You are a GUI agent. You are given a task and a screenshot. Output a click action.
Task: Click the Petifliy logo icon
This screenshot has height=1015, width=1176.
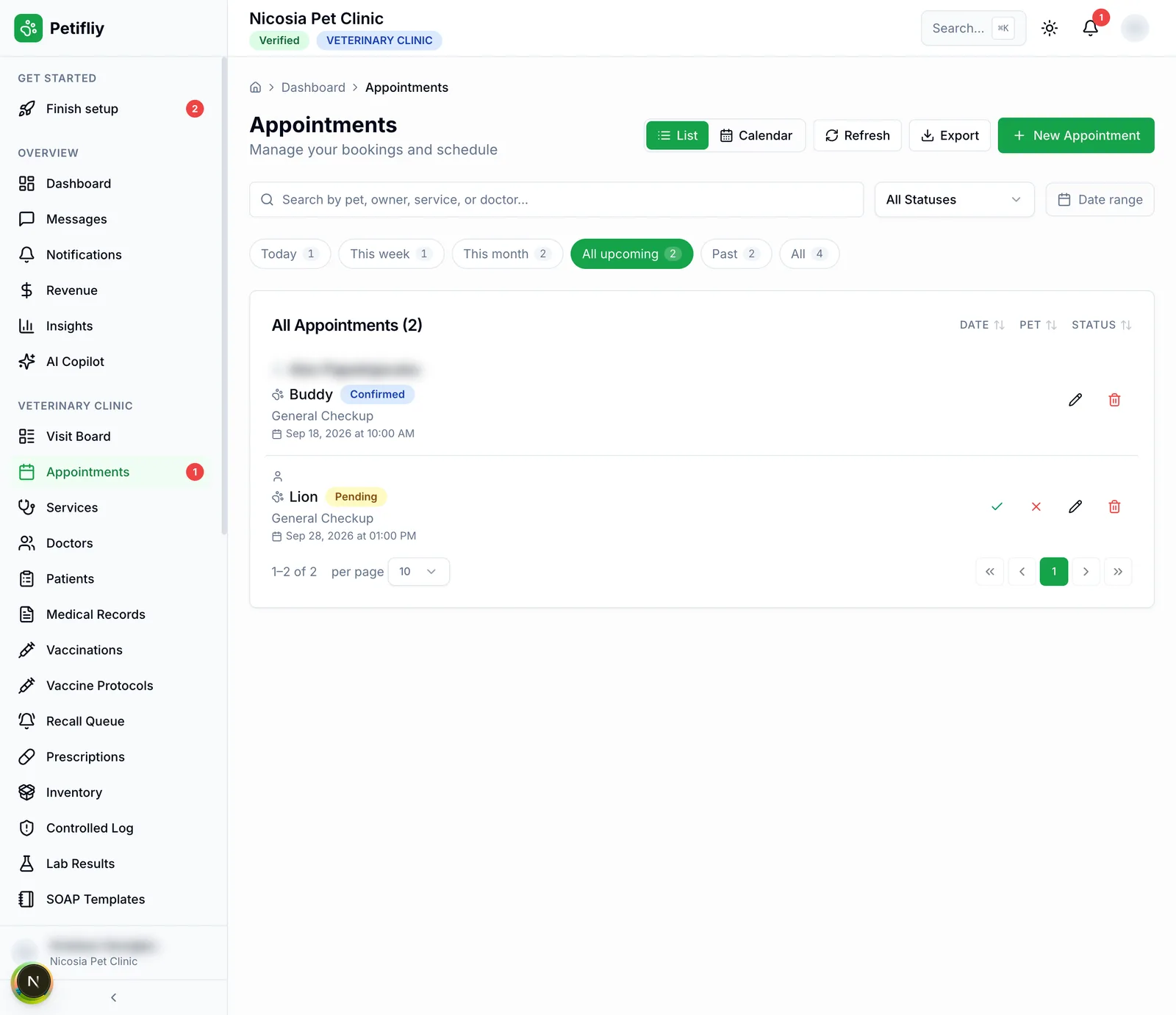click(29, 28)
